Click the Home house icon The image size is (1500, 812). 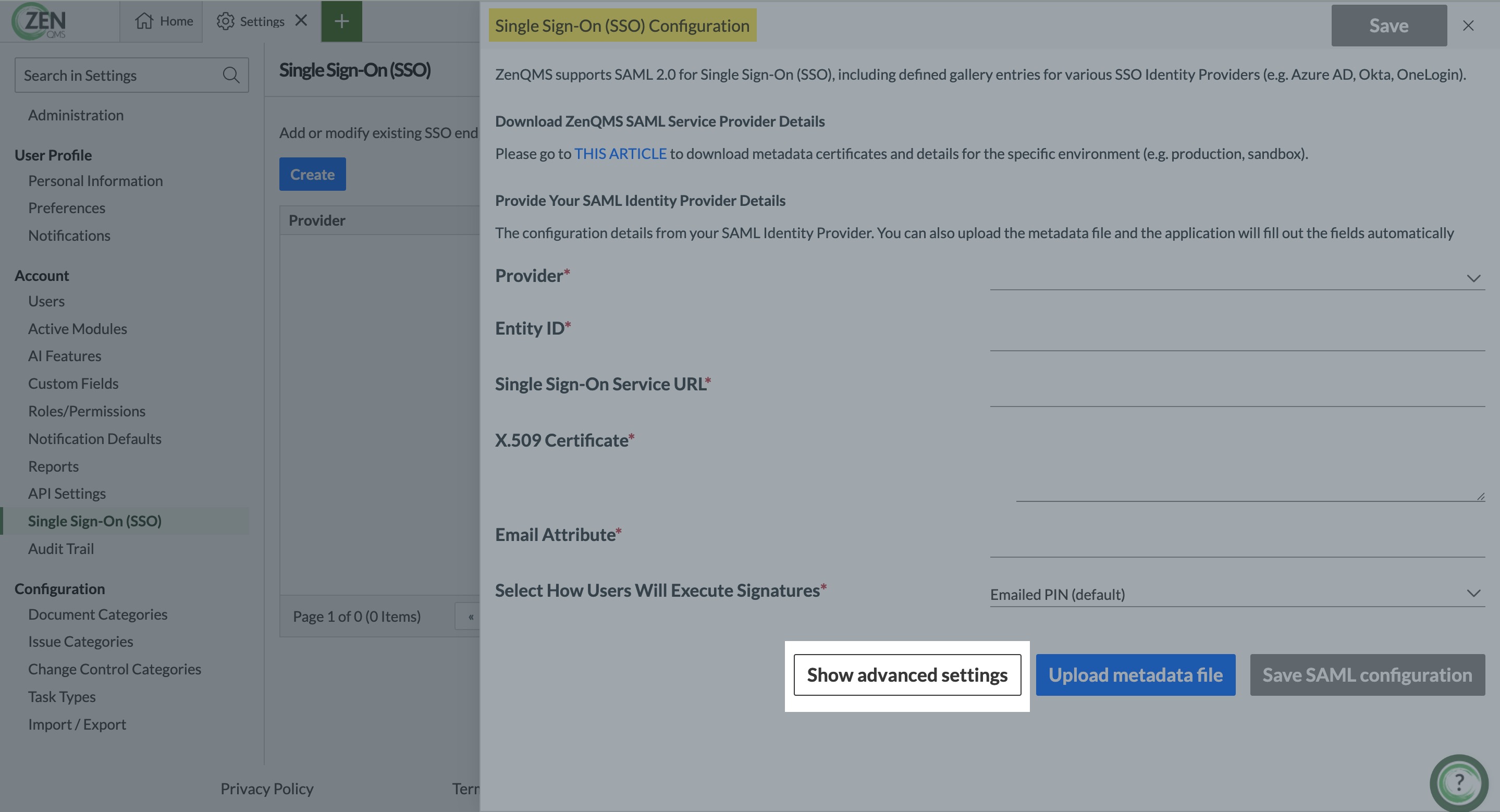click(x=144, y=21)
